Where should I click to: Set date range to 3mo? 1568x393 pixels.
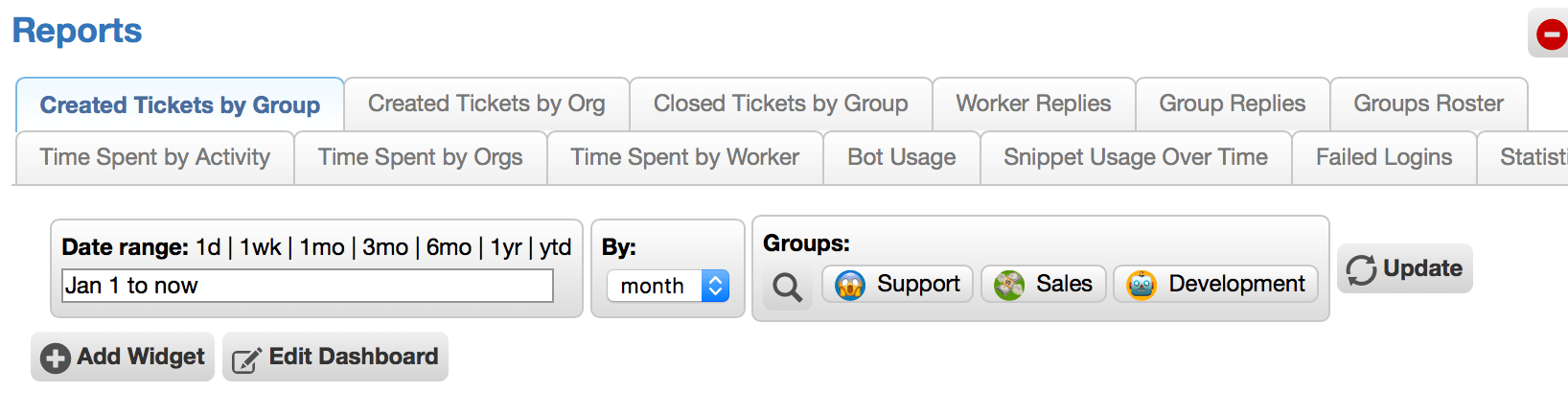point(385,247)
